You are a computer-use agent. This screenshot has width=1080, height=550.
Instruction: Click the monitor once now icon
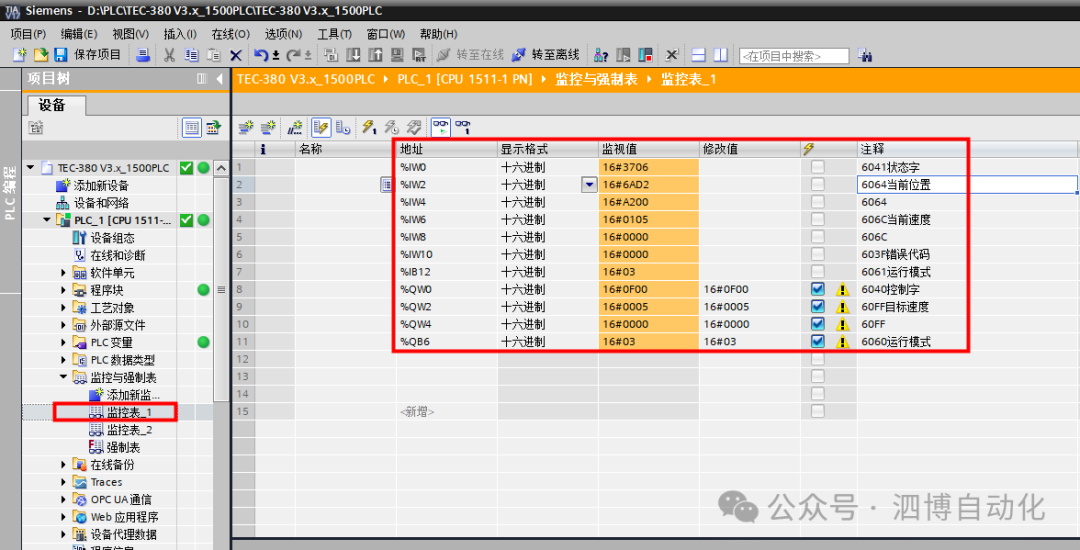point(463,127)
